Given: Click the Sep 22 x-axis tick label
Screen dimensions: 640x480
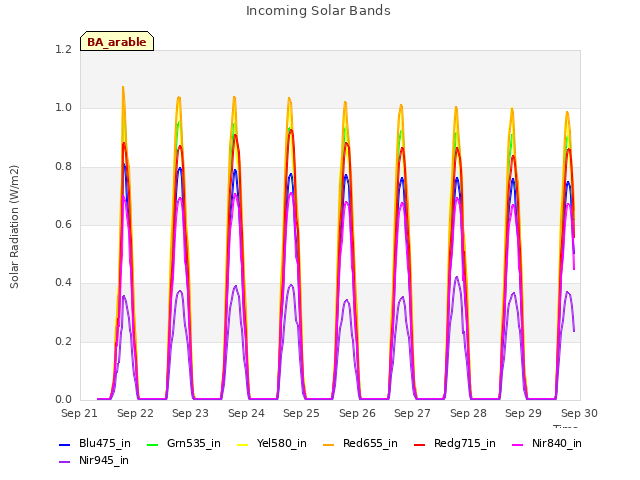Looking at the screenshot, I should click(x=135, y=413).
